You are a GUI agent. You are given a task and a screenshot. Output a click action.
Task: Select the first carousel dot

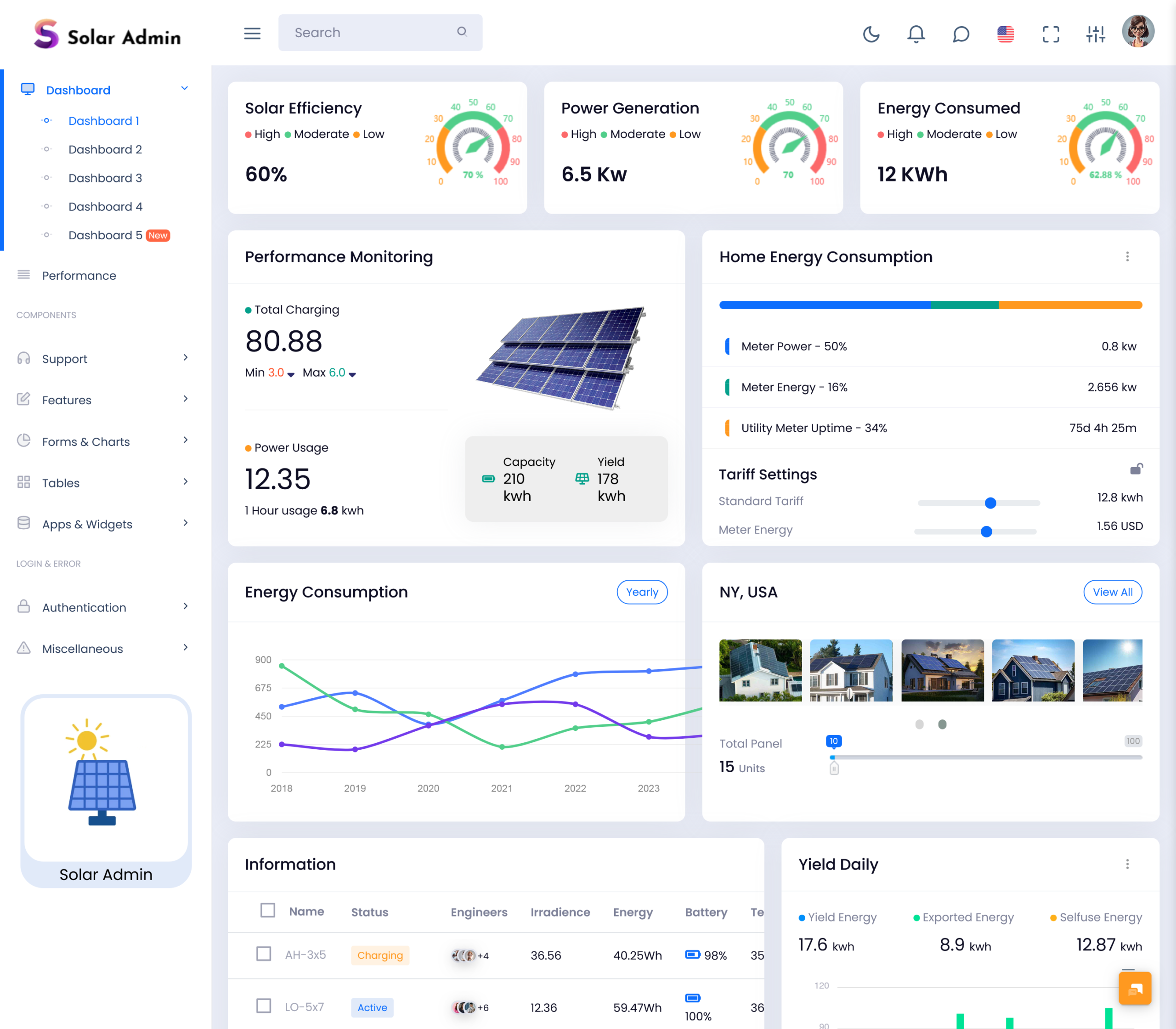[919, 725]
